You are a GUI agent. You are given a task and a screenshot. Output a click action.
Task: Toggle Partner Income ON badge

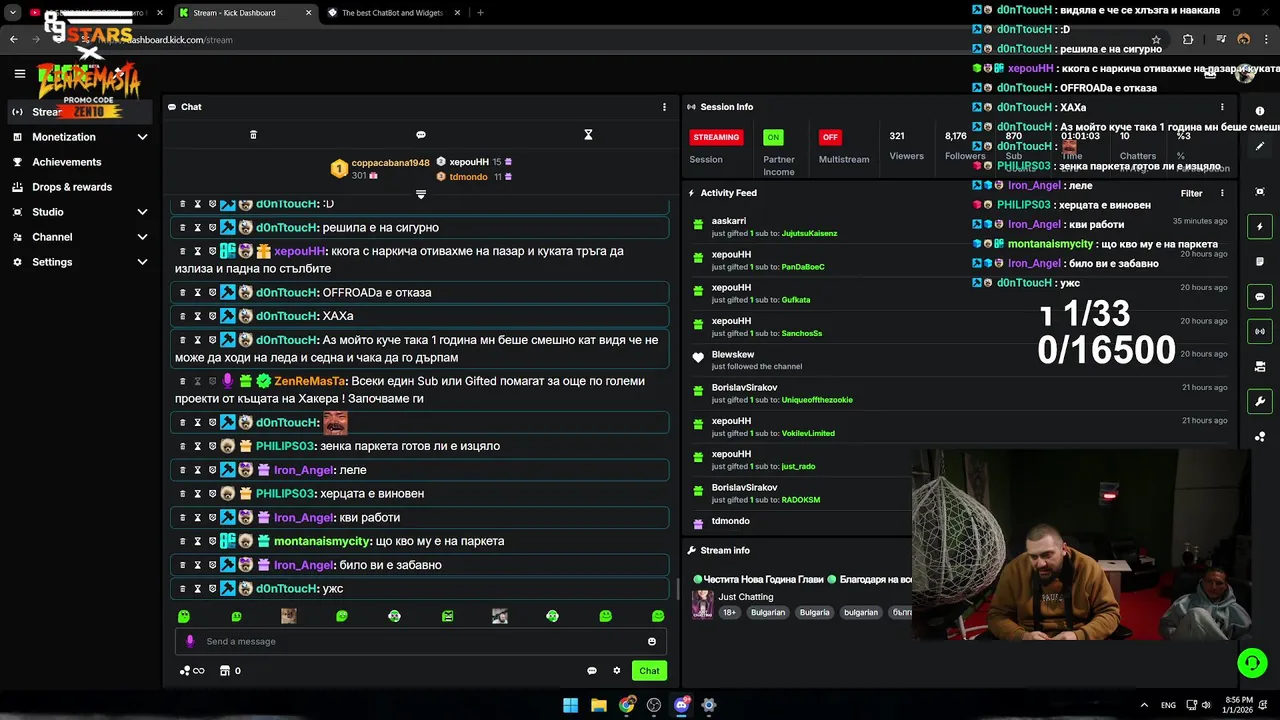tap(773, 137)
